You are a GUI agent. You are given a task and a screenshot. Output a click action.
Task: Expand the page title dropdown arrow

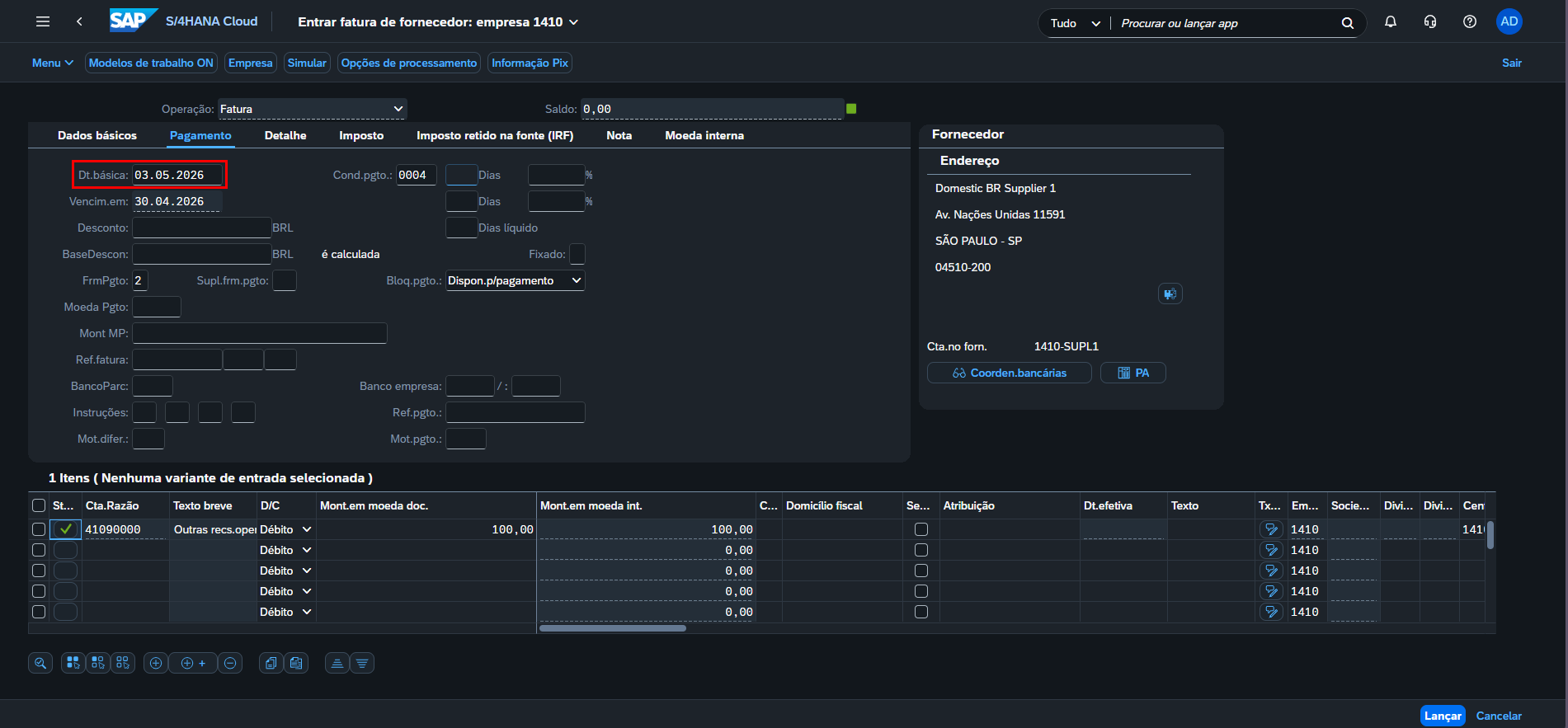[x=574, y=22]
